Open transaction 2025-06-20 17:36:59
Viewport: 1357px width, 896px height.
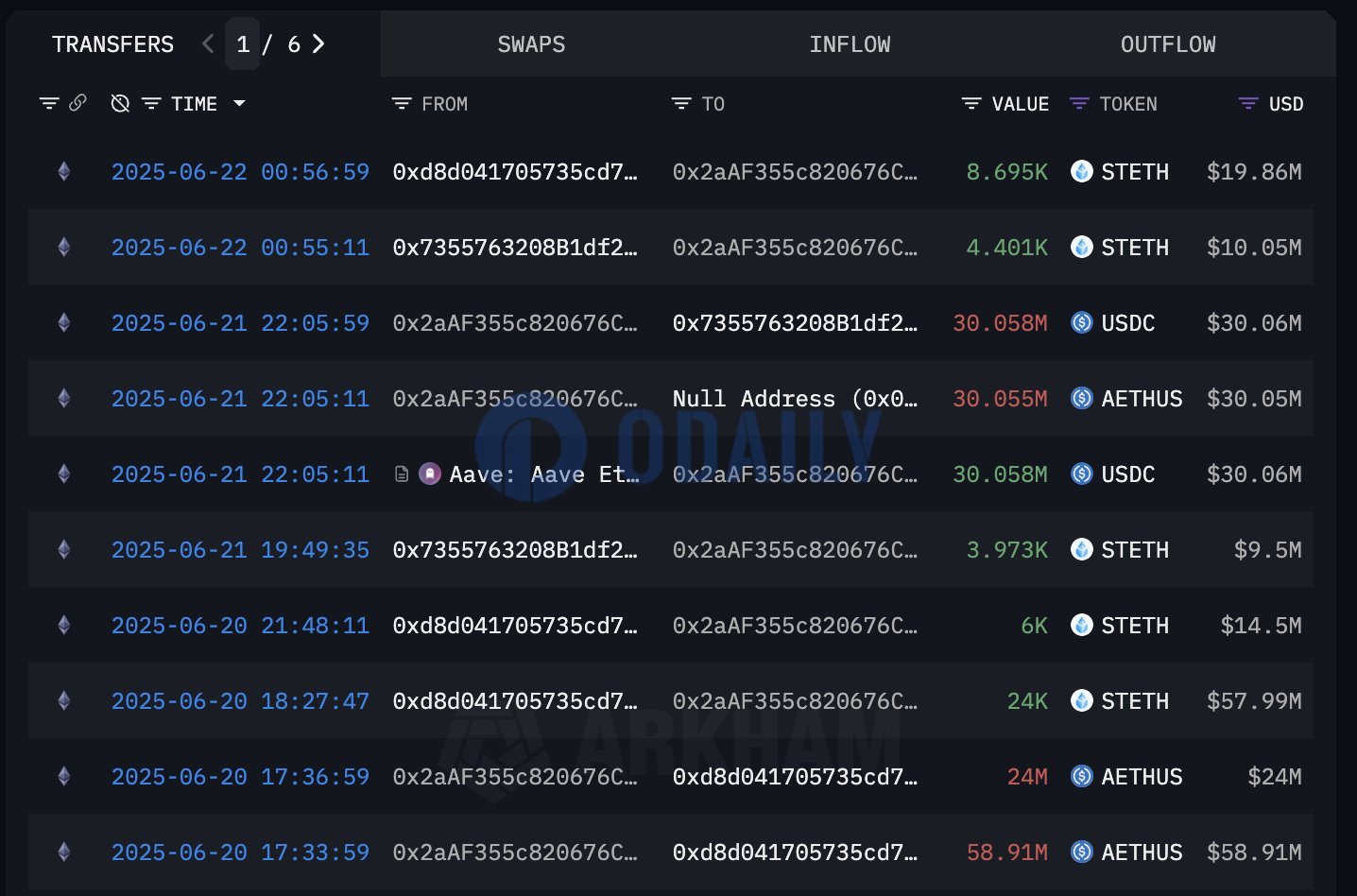click(240, 777)
